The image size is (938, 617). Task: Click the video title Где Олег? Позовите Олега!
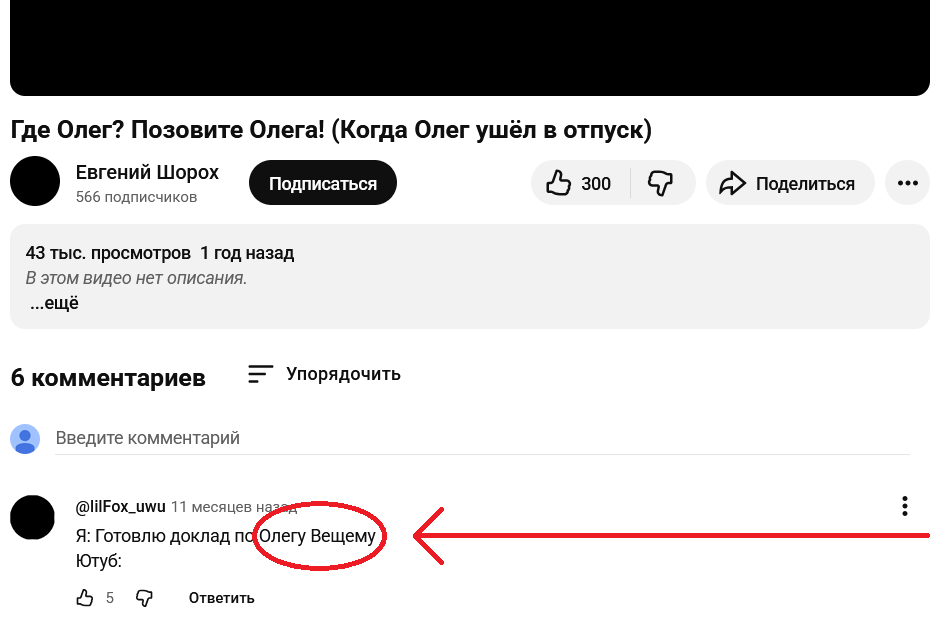click(331, 130)
